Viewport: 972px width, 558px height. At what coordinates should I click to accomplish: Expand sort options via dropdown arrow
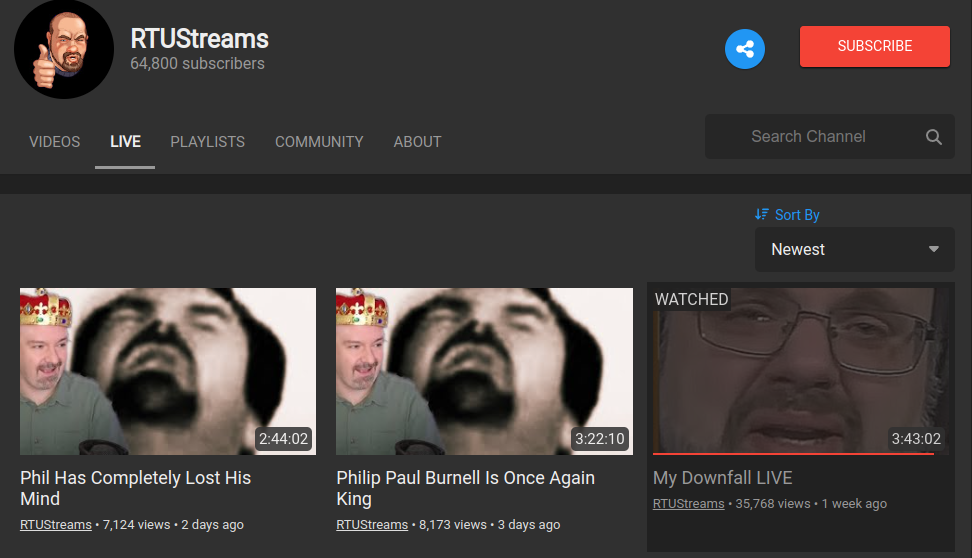tap(934, 249)
